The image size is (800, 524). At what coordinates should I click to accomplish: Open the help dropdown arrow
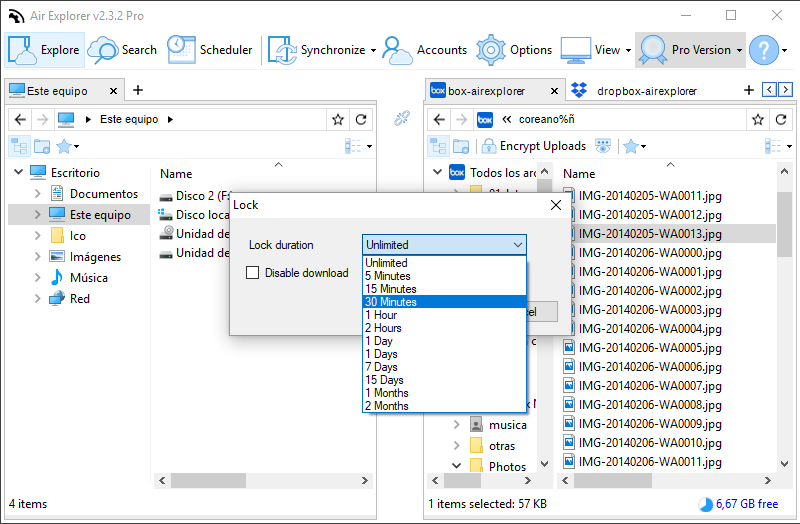pyautogui.click(x=785, y=51)
